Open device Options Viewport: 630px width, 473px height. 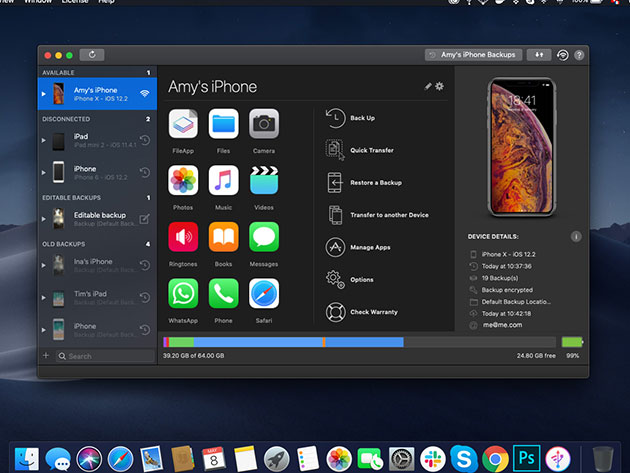(x=349, y=279)
